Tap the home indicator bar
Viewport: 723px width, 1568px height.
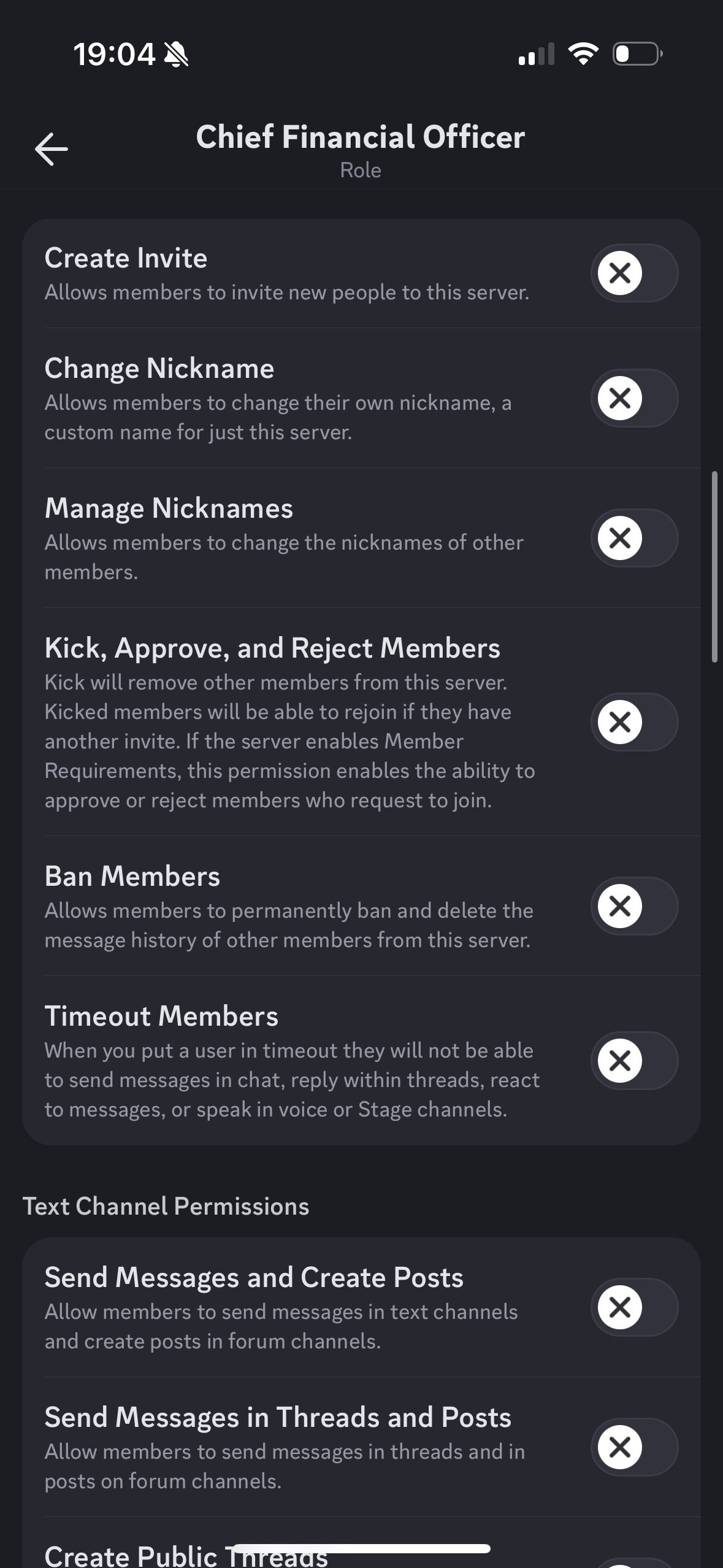click(x=361, y=1548)
